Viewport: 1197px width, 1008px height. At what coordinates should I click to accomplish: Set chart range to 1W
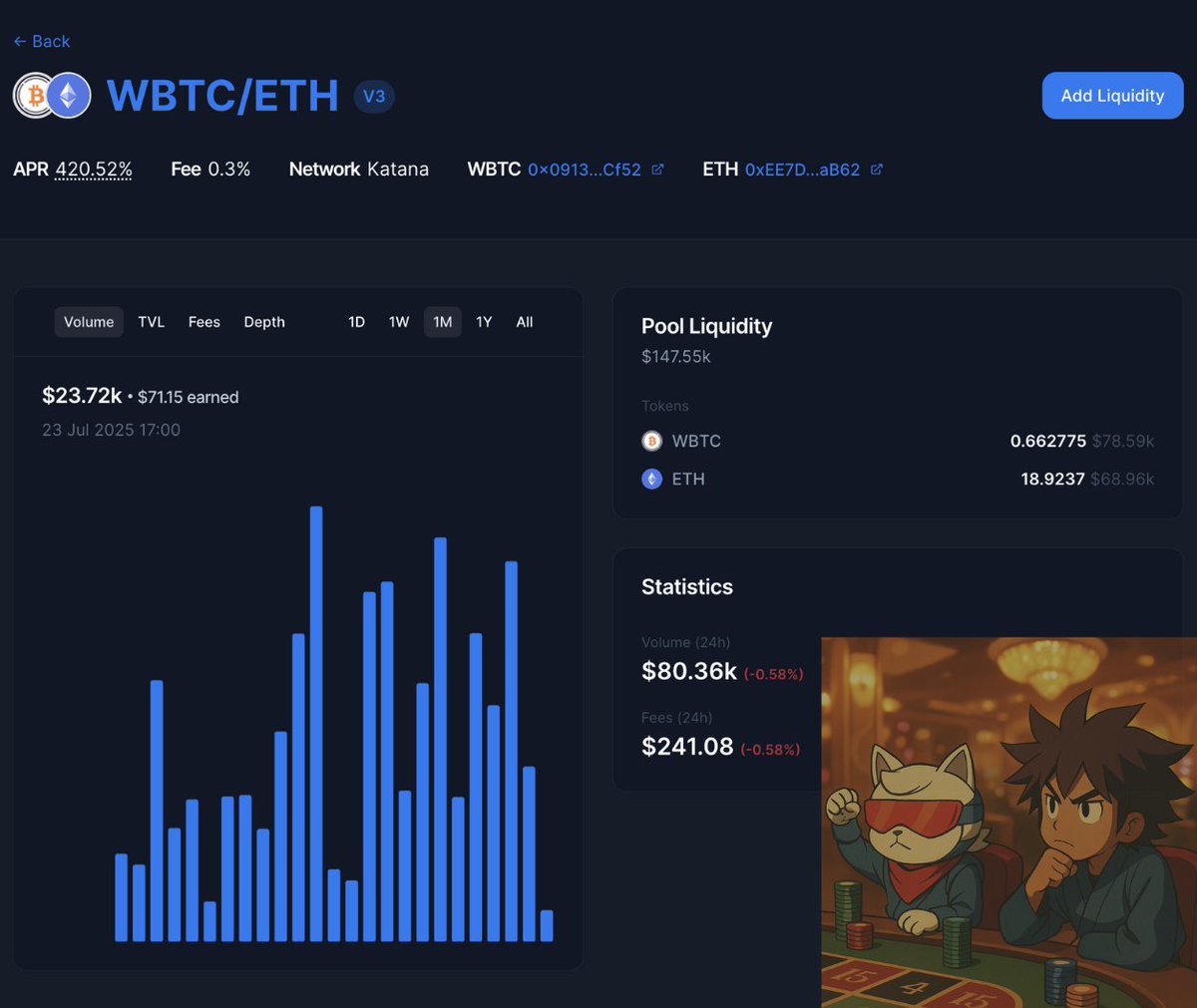pos(399,322)
